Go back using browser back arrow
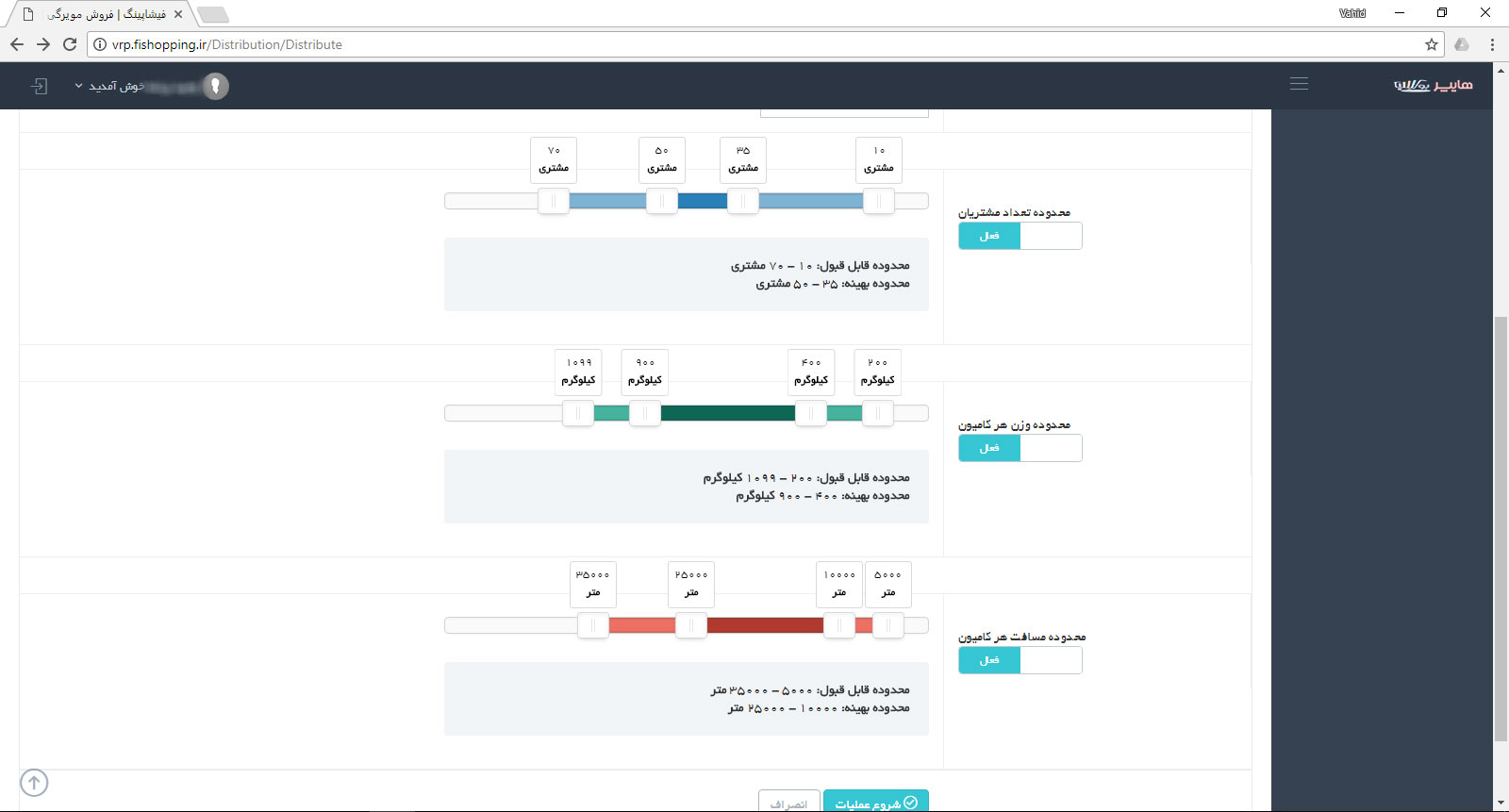Screen dimensions: 1509x812 [x=17, y=44]
